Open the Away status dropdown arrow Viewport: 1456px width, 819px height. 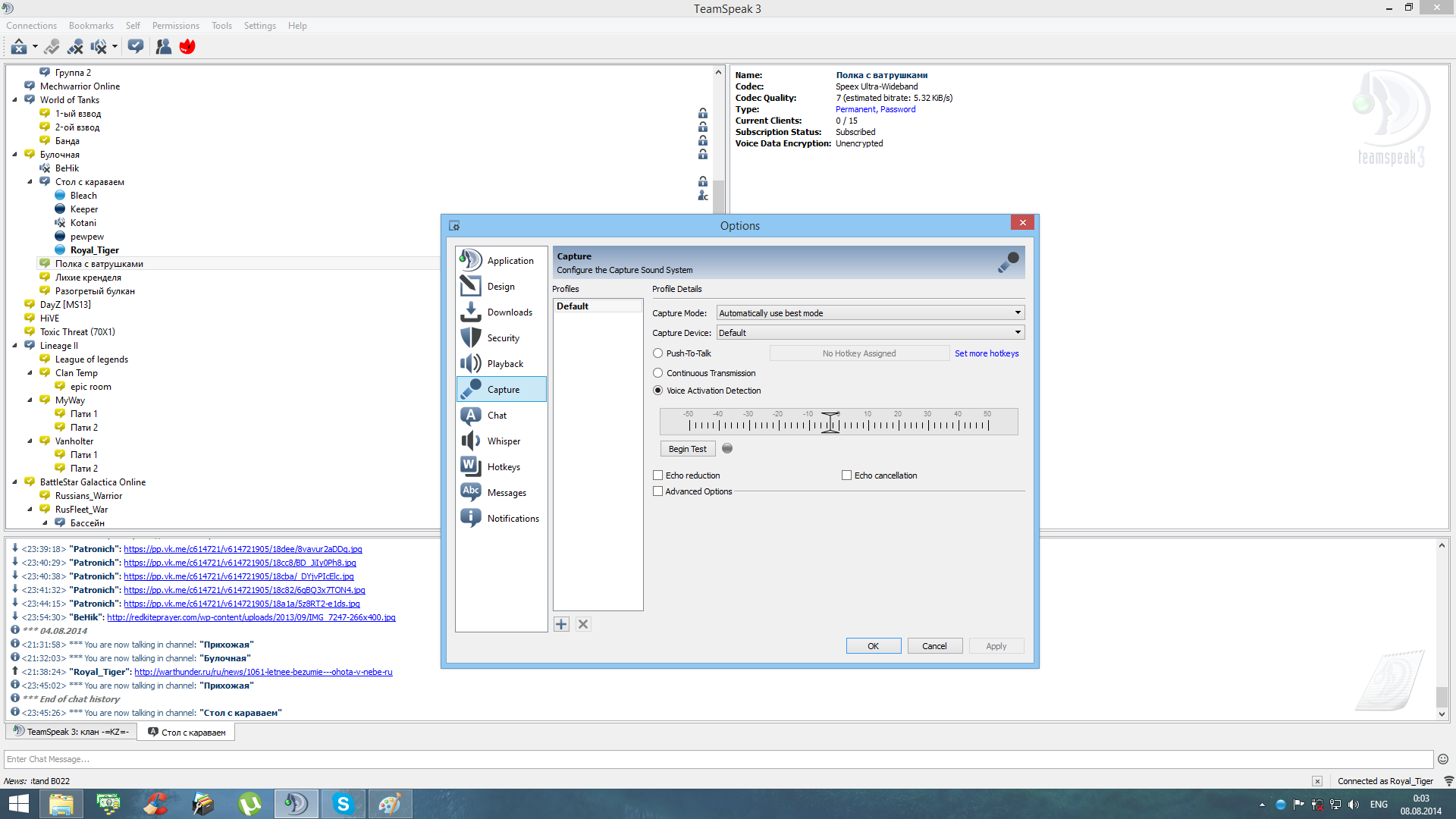pos(35,47)
